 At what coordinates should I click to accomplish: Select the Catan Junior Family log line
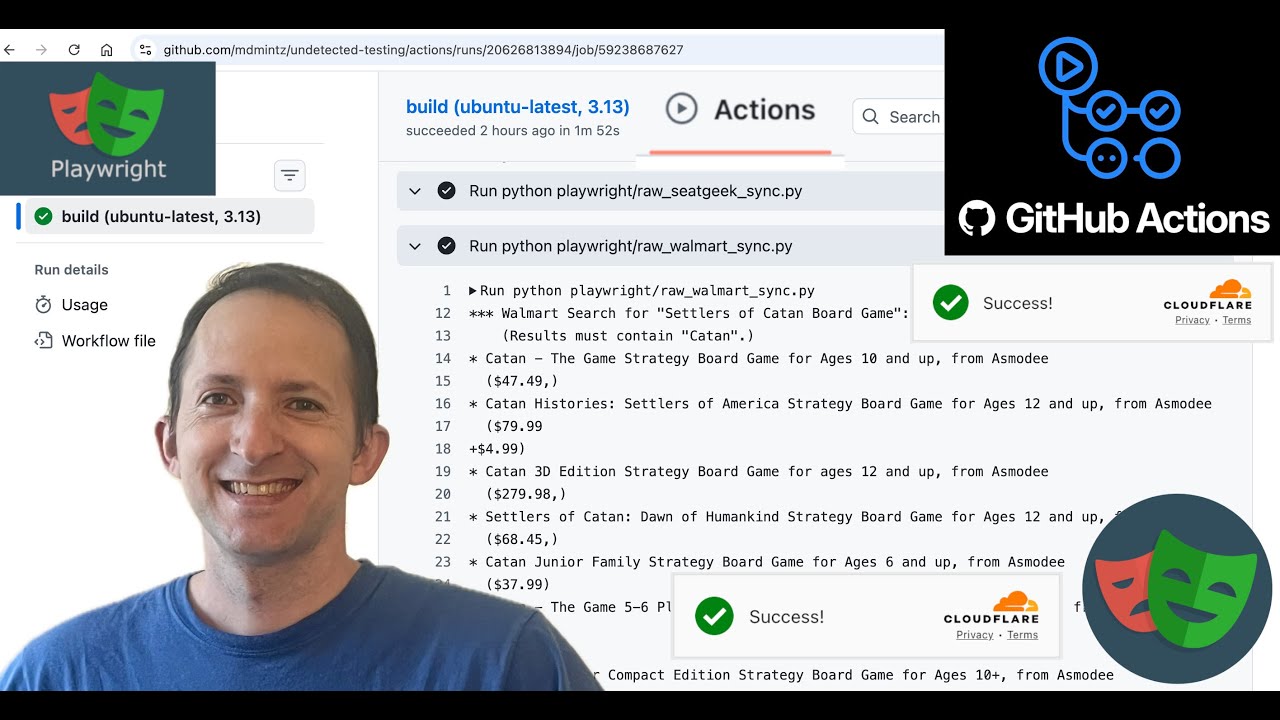(766, 562)
